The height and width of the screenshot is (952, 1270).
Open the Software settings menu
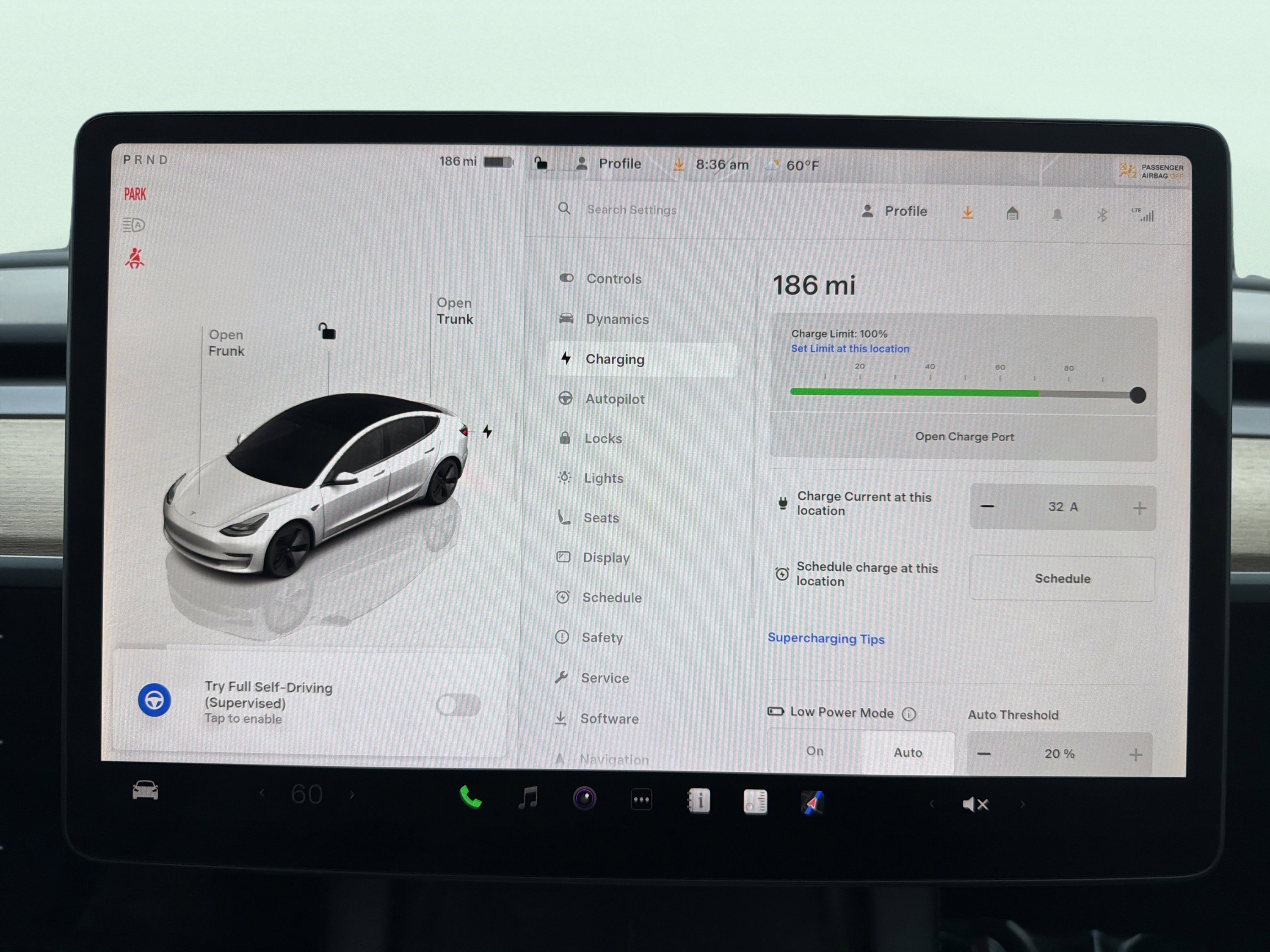pyautogui.click(x=635, y=718)
